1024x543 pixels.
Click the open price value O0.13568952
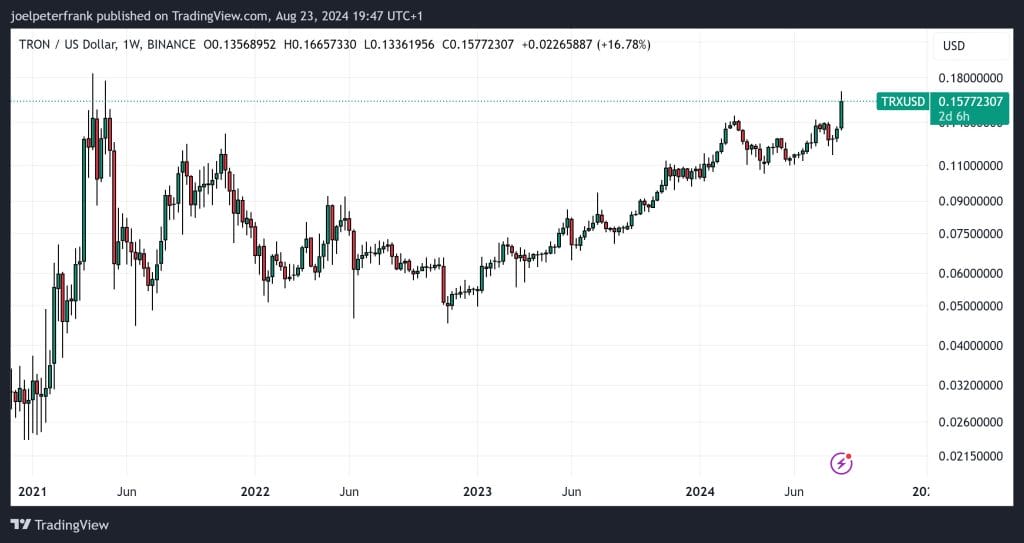coord(240,46)
